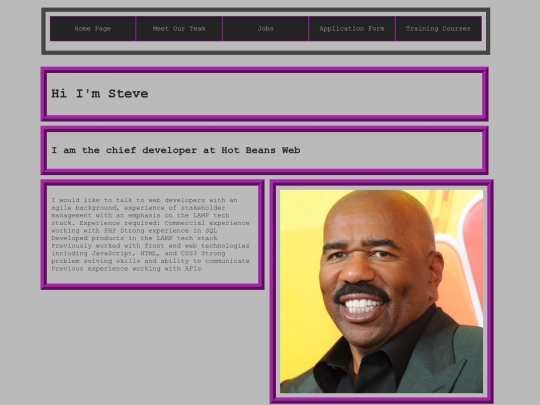This screenshot has width=540, height=405.
Task: Open the Home Page nav item
Action: (x=93, y=29)
